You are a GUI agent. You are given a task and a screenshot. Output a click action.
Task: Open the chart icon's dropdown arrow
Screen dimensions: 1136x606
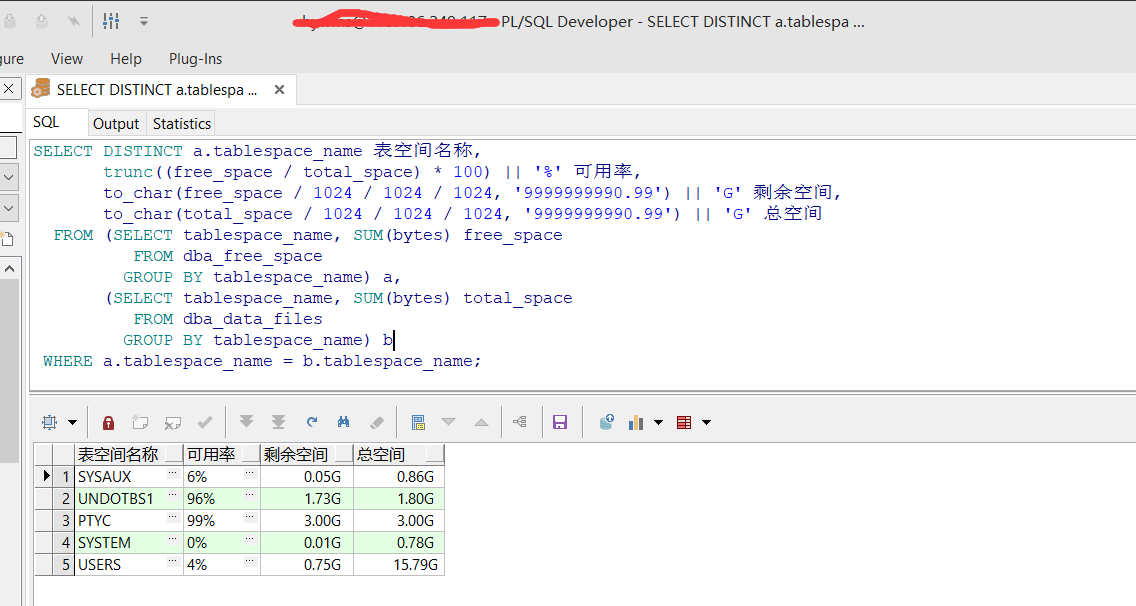(x=656, y=423)
